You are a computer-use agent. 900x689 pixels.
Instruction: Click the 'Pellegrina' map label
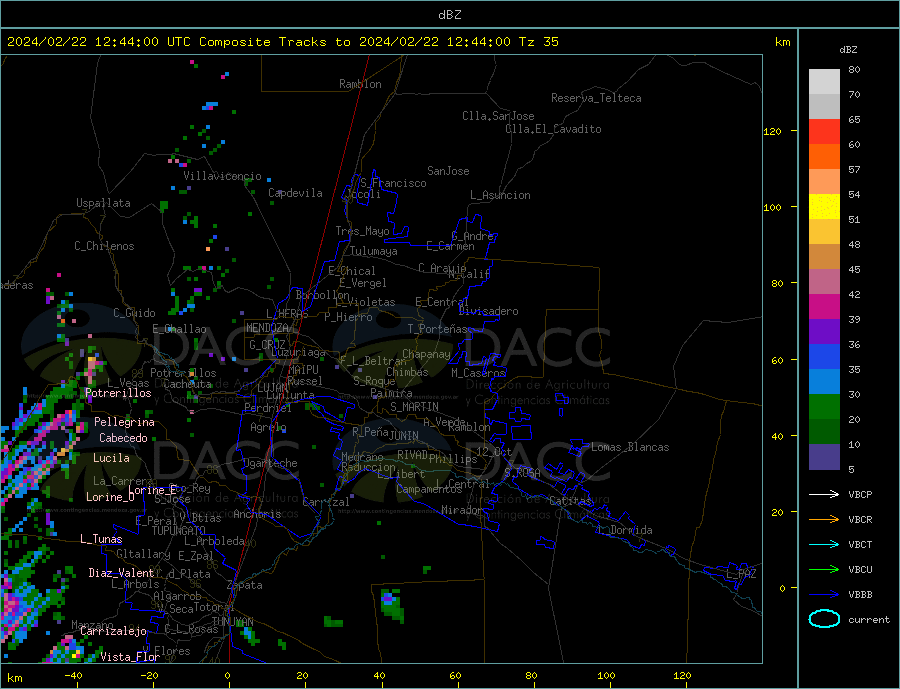[125, 422]
